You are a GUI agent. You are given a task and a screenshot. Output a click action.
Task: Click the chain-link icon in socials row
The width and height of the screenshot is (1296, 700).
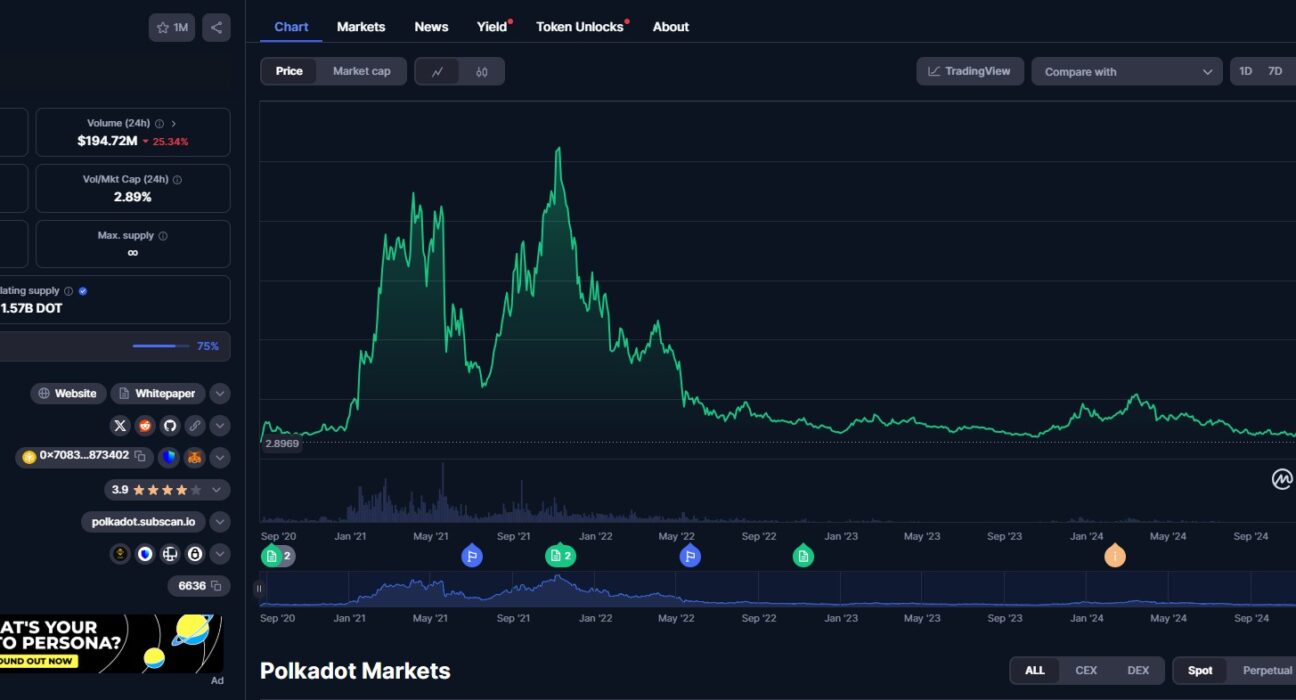click(195, 426)
